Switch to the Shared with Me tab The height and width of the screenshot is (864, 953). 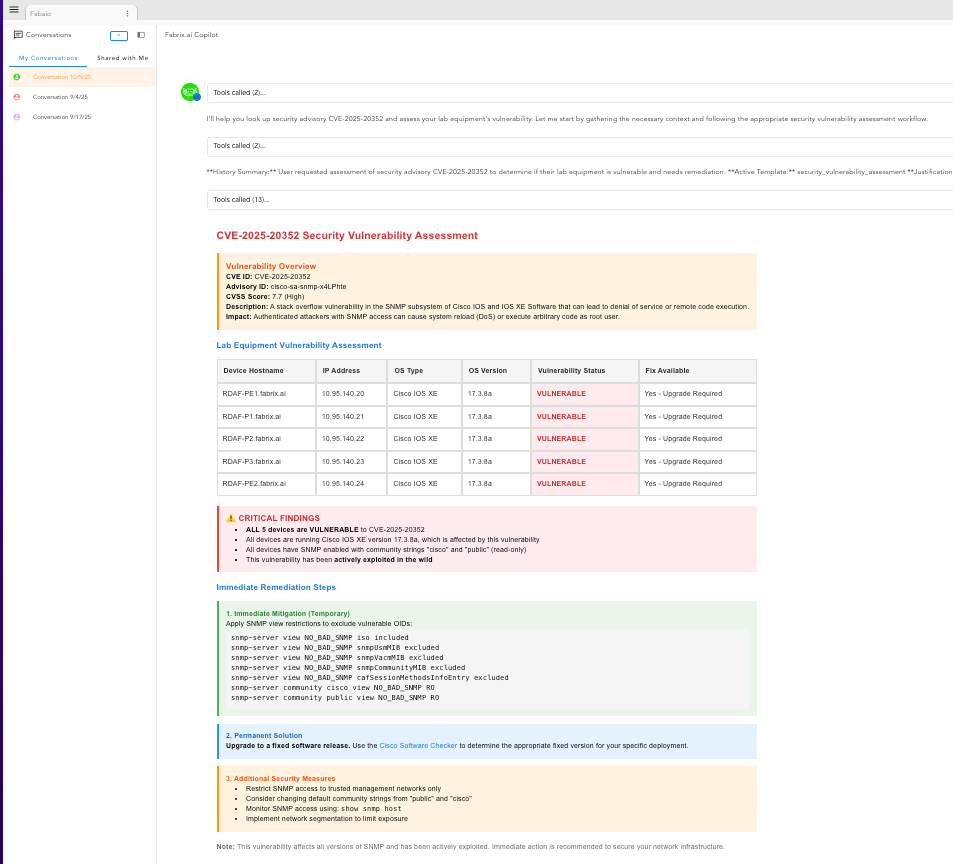click(122, 58)
